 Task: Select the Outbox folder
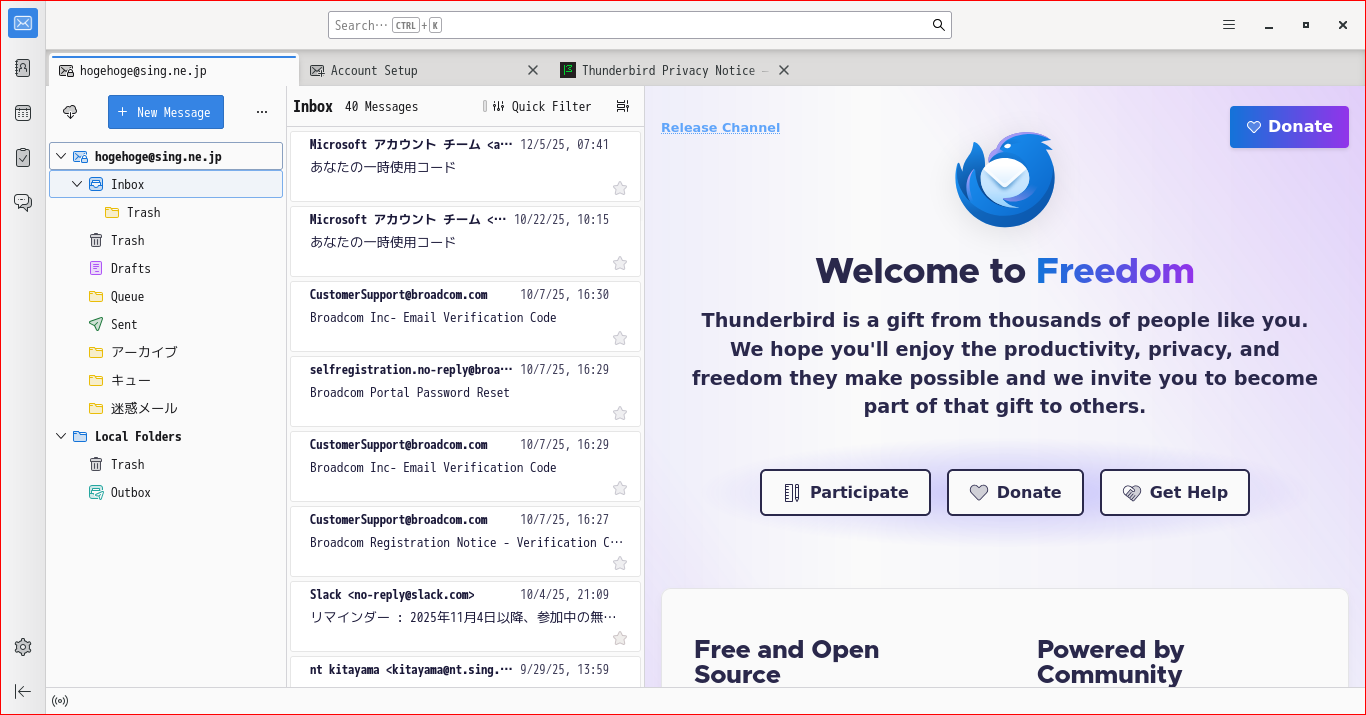click(166, 492)
